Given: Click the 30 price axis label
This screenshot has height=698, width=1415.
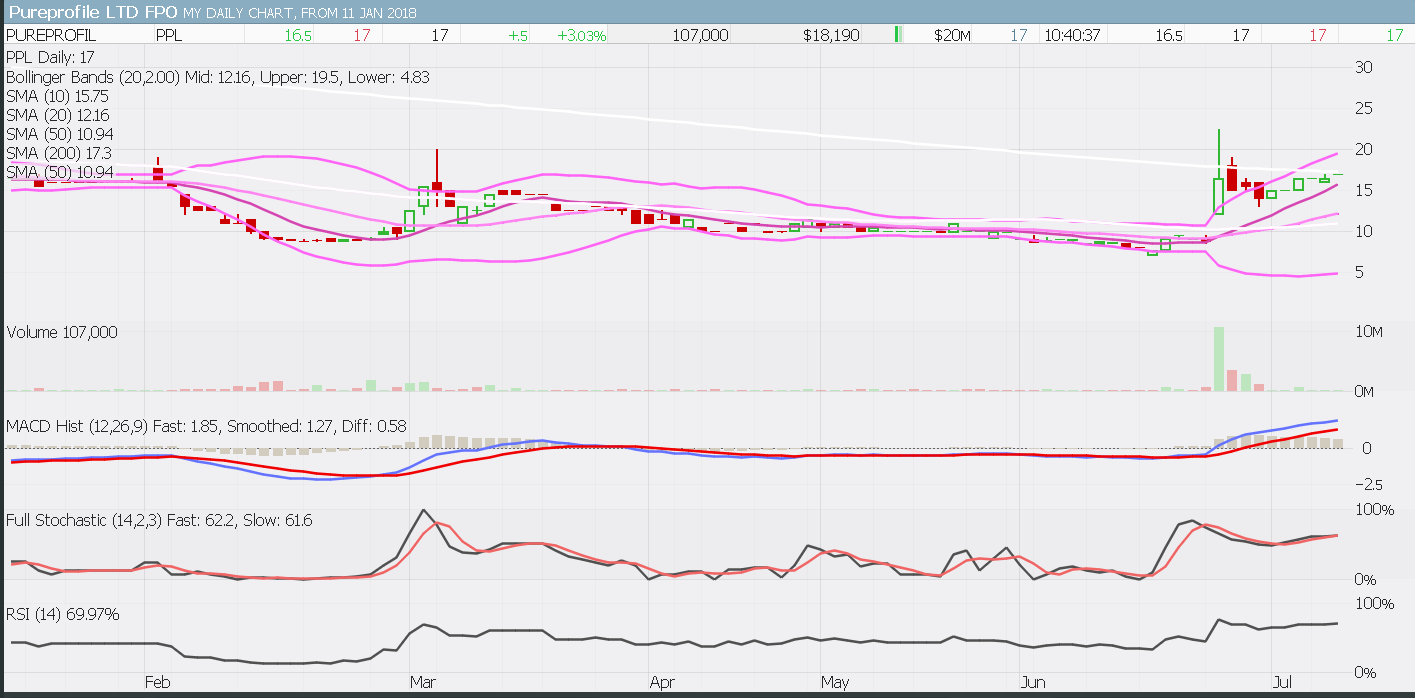Looking at the screenshot, I should (1363, 67).
